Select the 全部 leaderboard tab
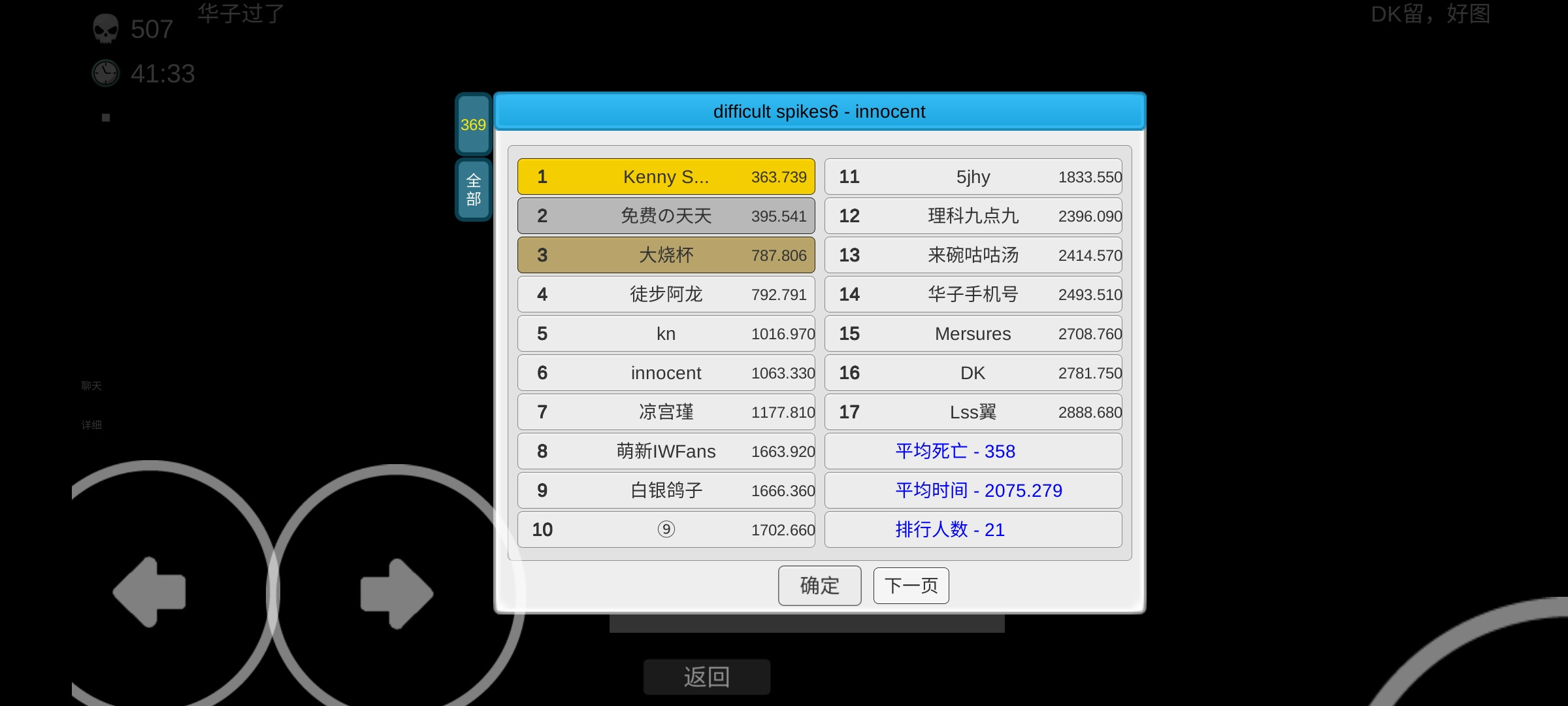 pos(473,190)
